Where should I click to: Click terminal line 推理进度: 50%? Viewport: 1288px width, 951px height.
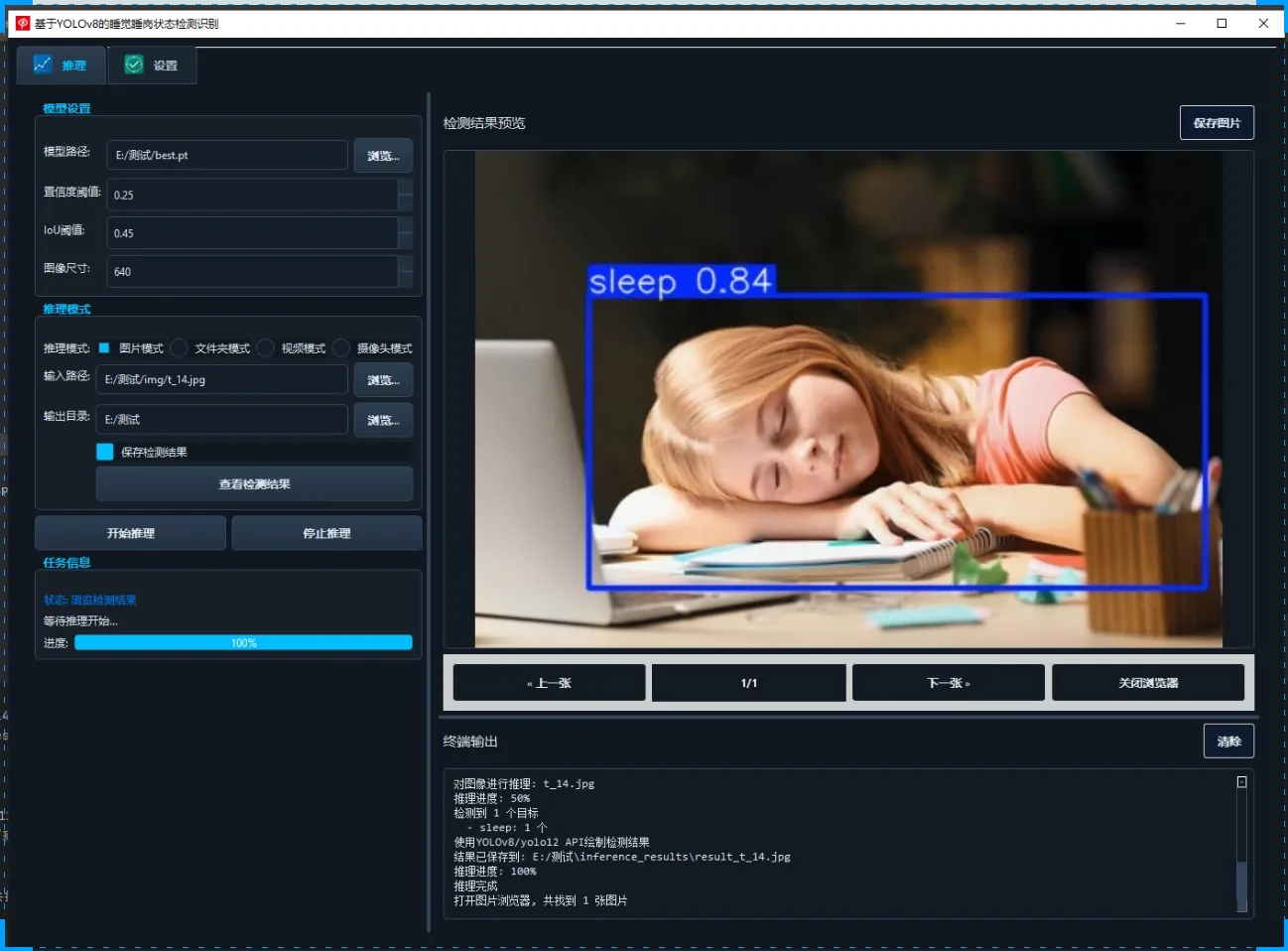[x=492, y=798]
